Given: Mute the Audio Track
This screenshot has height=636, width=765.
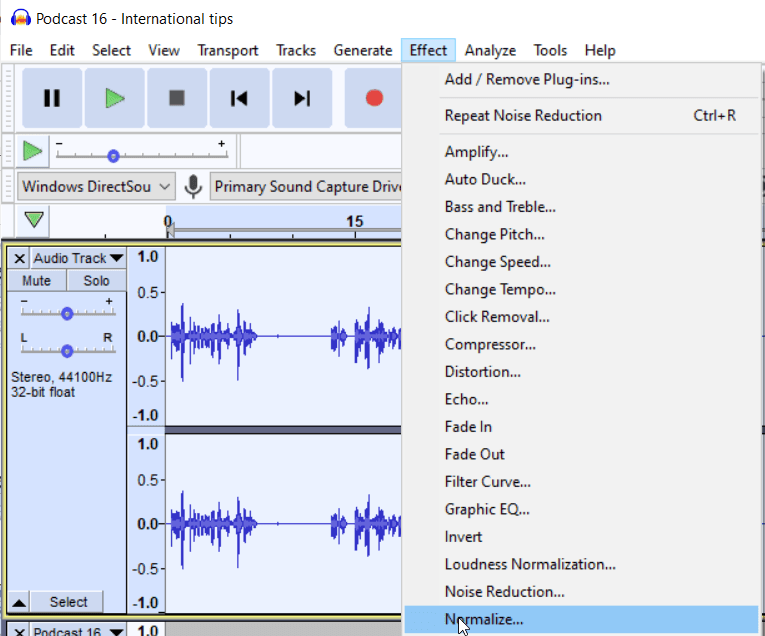Looking at the screenshot, I should [x=37, y=281].
